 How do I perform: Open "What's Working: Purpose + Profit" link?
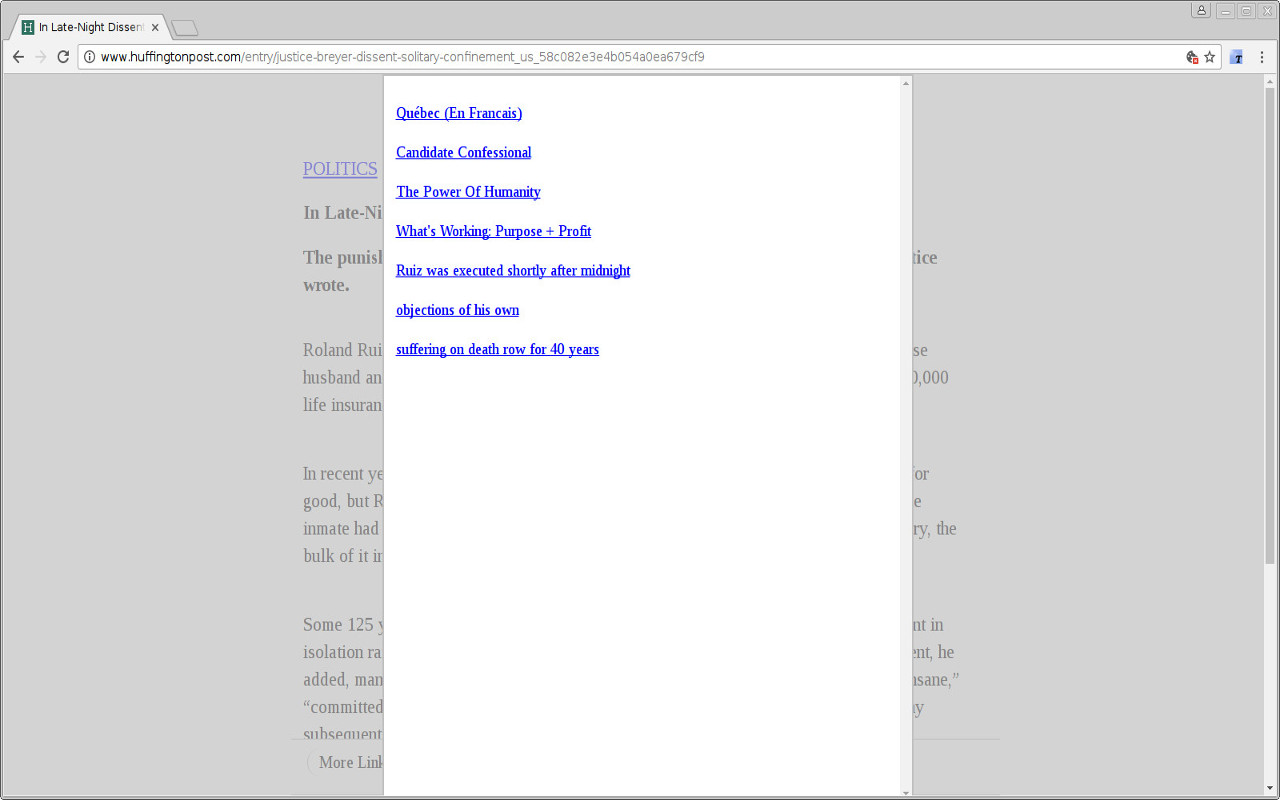(x=493, y=231)
